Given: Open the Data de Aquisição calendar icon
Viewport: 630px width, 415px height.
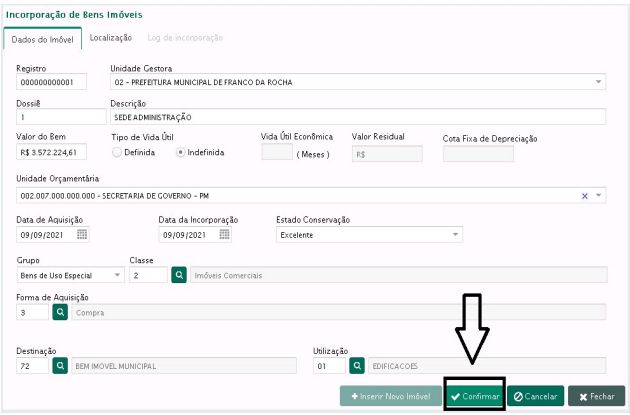Looking at the screenshot, I should (83, 235).
